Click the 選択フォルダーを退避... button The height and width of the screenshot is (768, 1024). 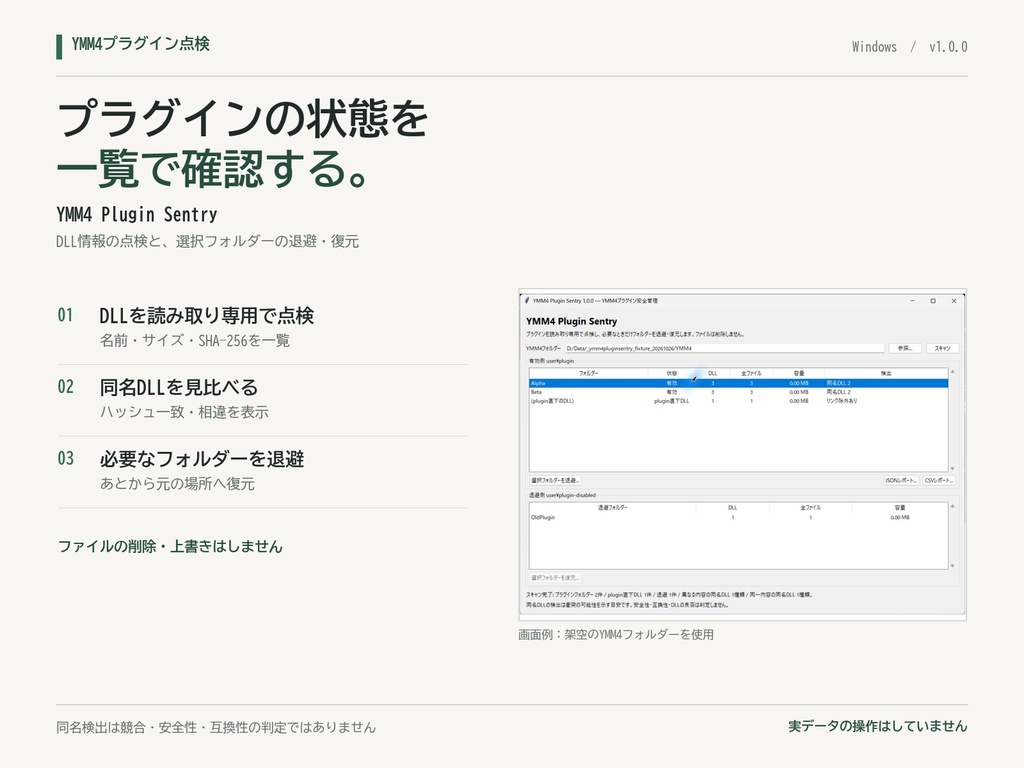[554, 480]
